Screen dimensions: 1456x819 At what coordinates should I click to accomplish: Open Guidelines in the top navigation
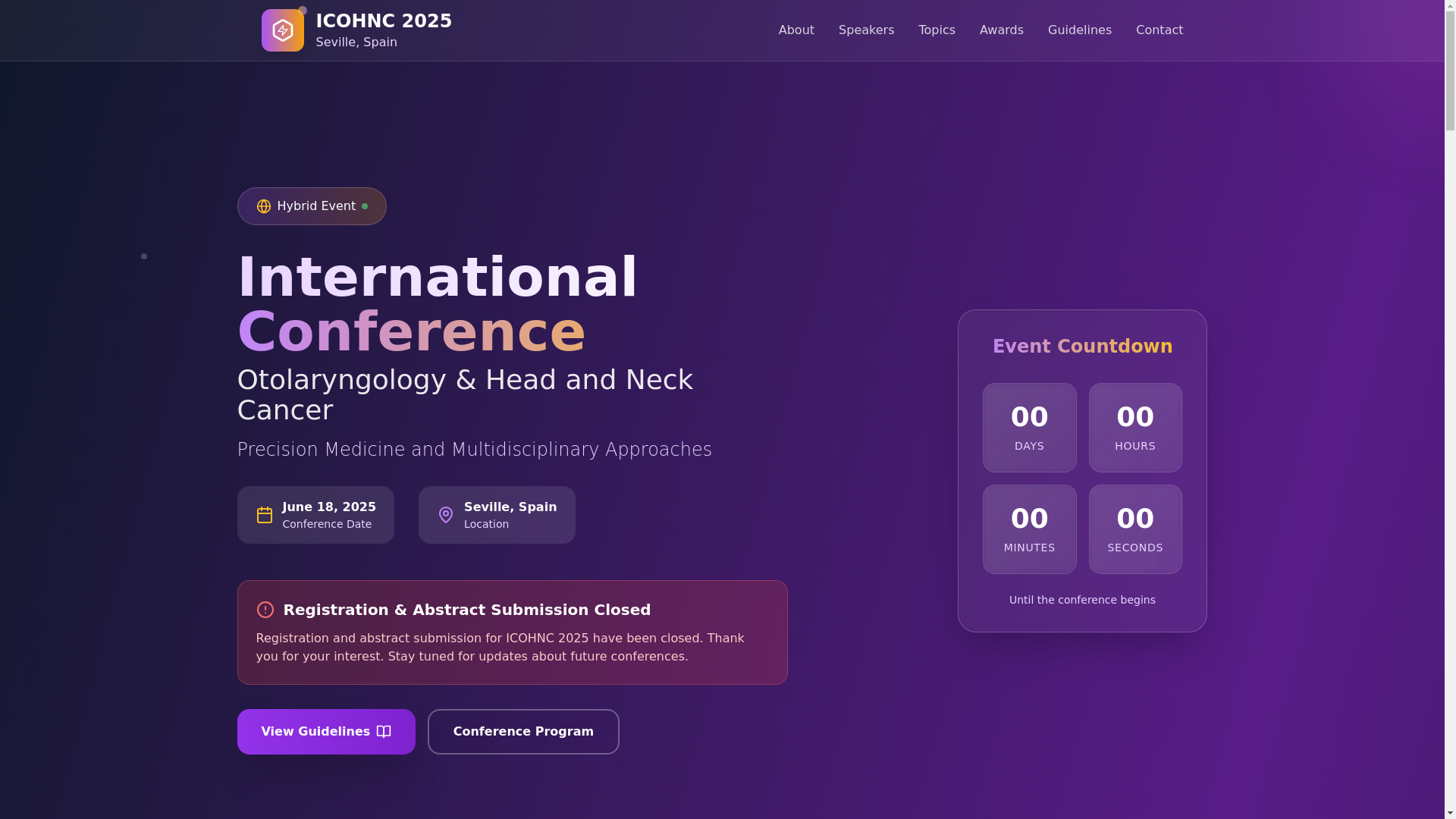1079,30
